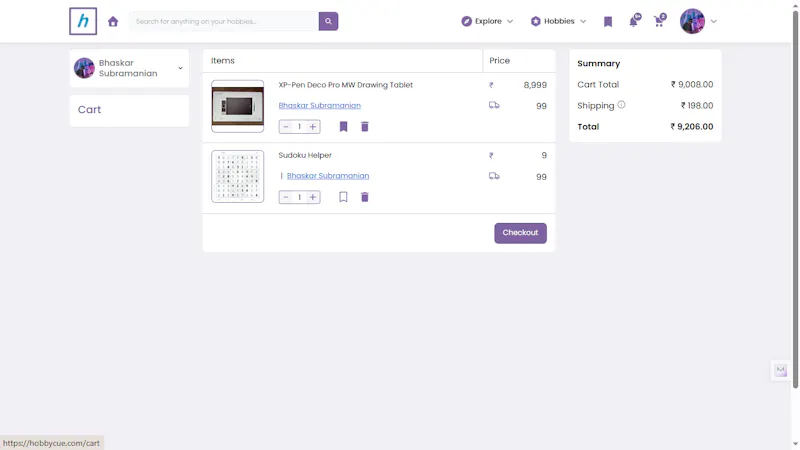Click the Total amount ₹ 9,206.00

pos(691,127)
